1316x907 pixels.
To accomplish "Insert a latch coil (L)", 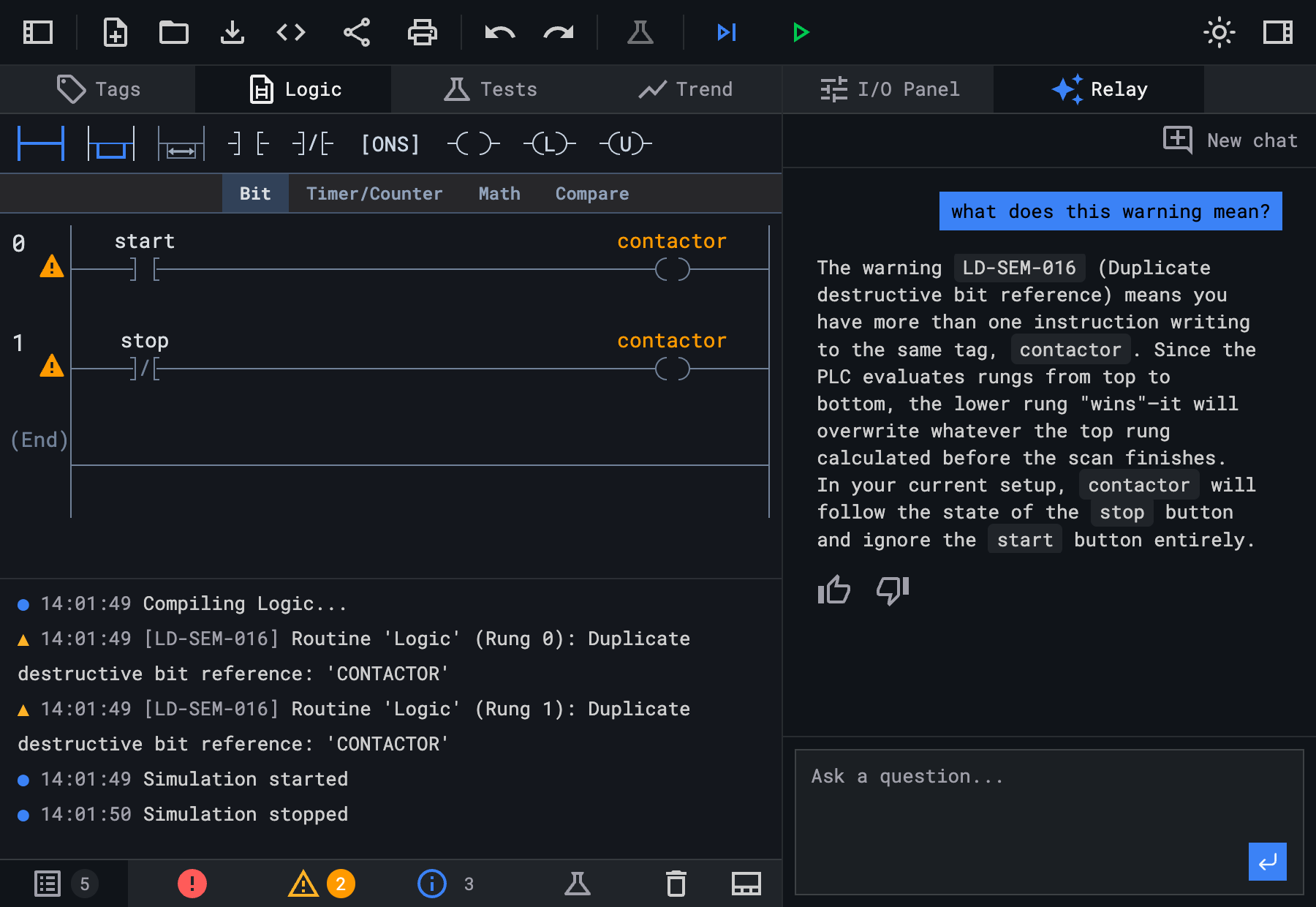I will coord(550,143).
